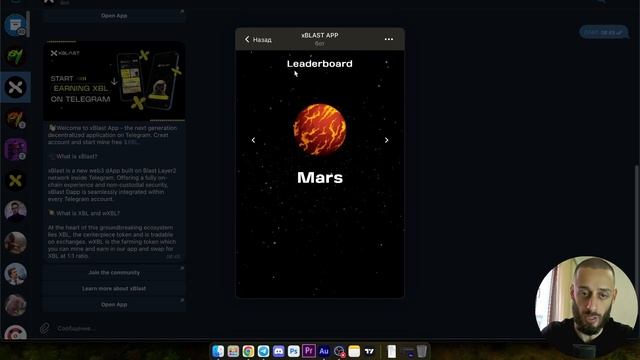The width and height of the screenshot is (640, 360).
Task: Open Finder from the dock
Action: pyautogui.click(x=218, y=351)
